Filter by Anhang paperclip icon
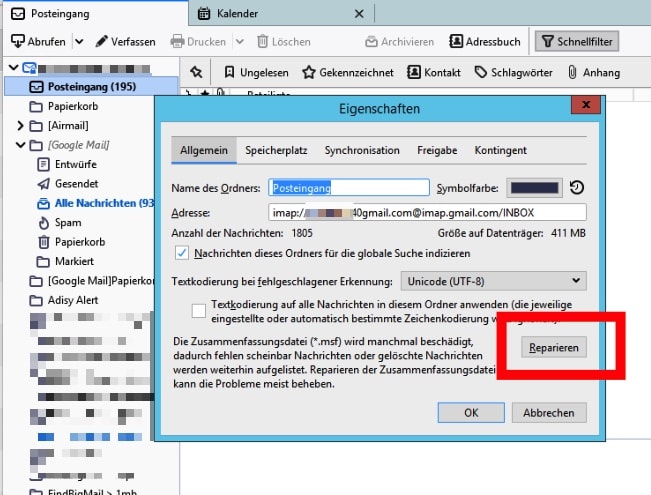 coord(572,72)
